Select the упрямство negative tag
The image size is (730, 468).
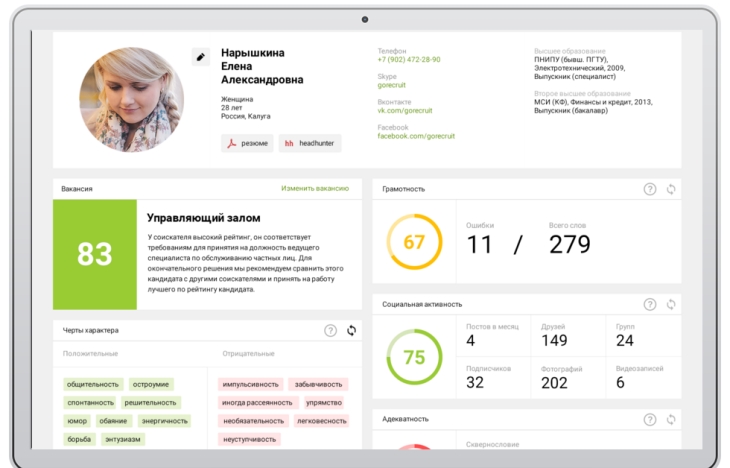[324, 402]
